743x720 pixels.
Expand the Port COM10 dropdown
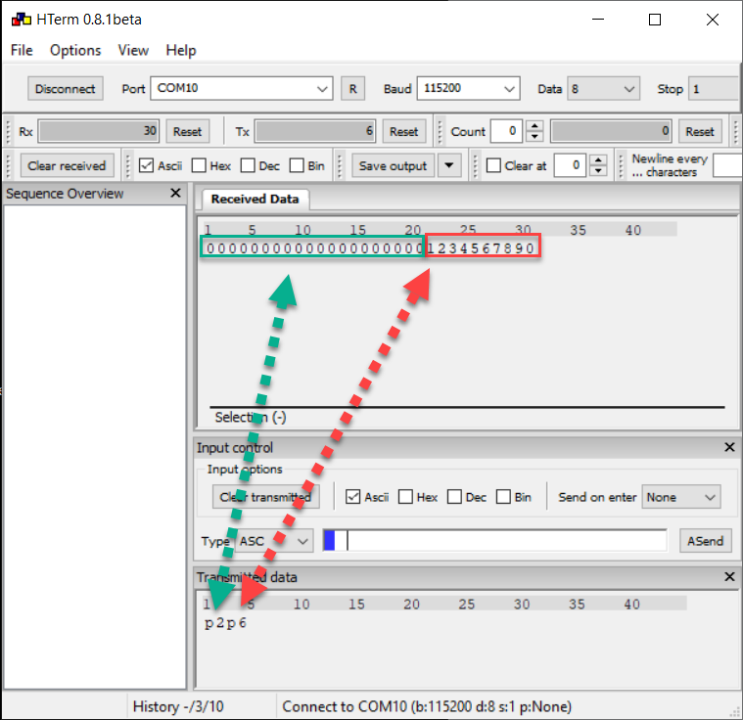[322, 89]
